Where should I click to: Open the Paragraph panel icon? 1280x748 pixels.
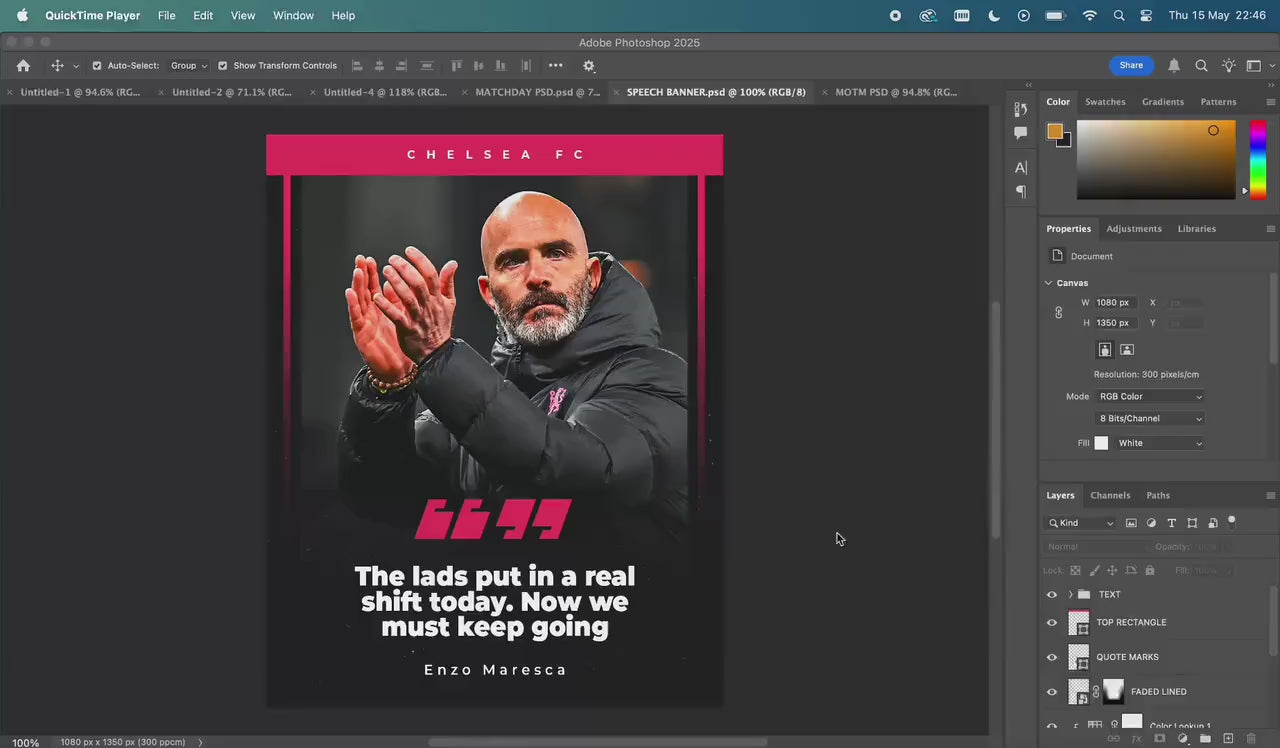pos(1020,191)
